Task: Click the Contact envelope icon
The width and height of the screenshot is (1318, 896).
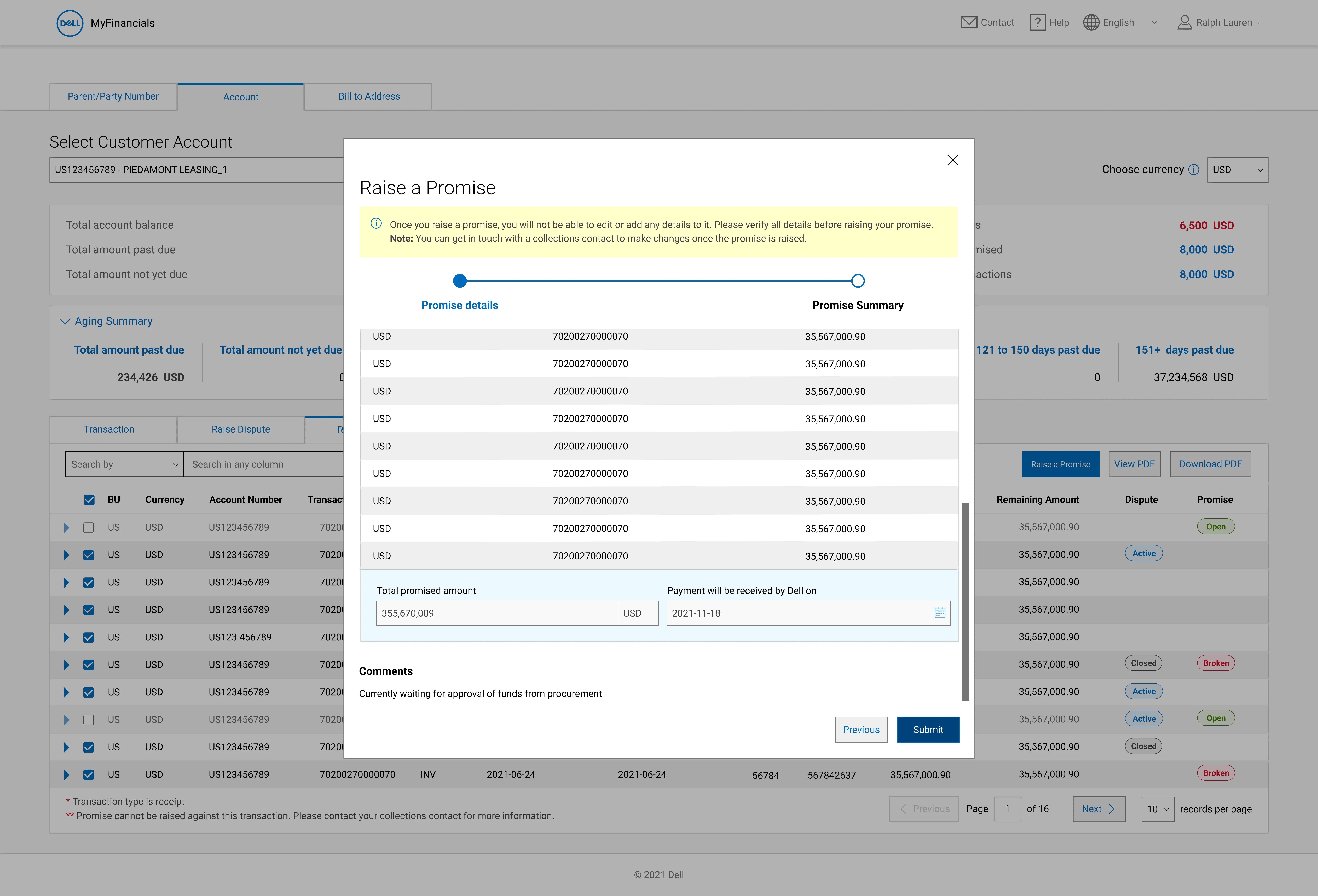Action: [969, 23]
